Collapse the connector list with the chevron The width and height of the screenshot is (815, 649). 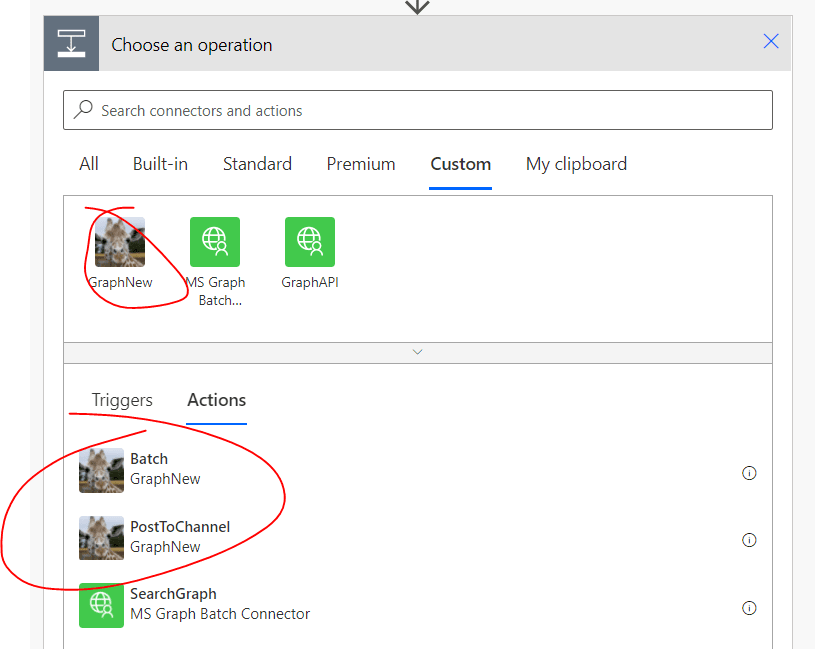point(417,352)
